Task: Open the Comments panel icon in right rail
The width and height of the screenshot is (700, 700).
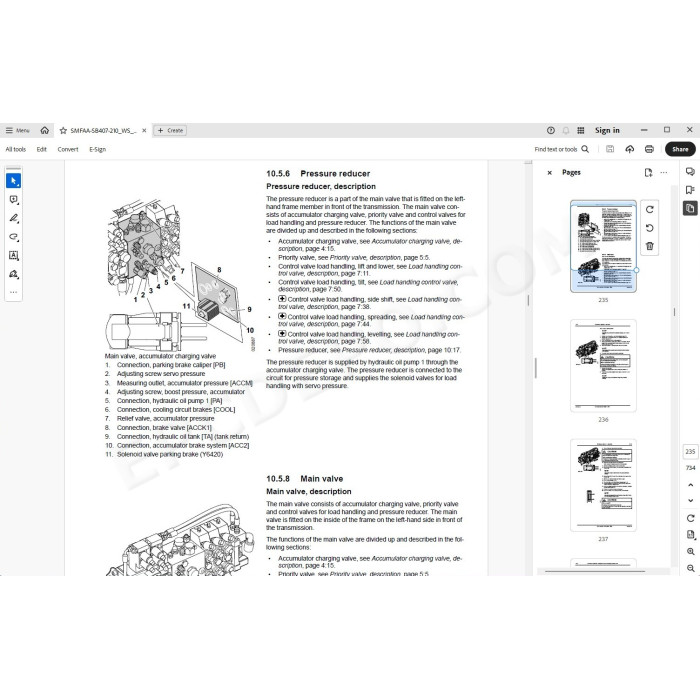Action: (690, 172)
